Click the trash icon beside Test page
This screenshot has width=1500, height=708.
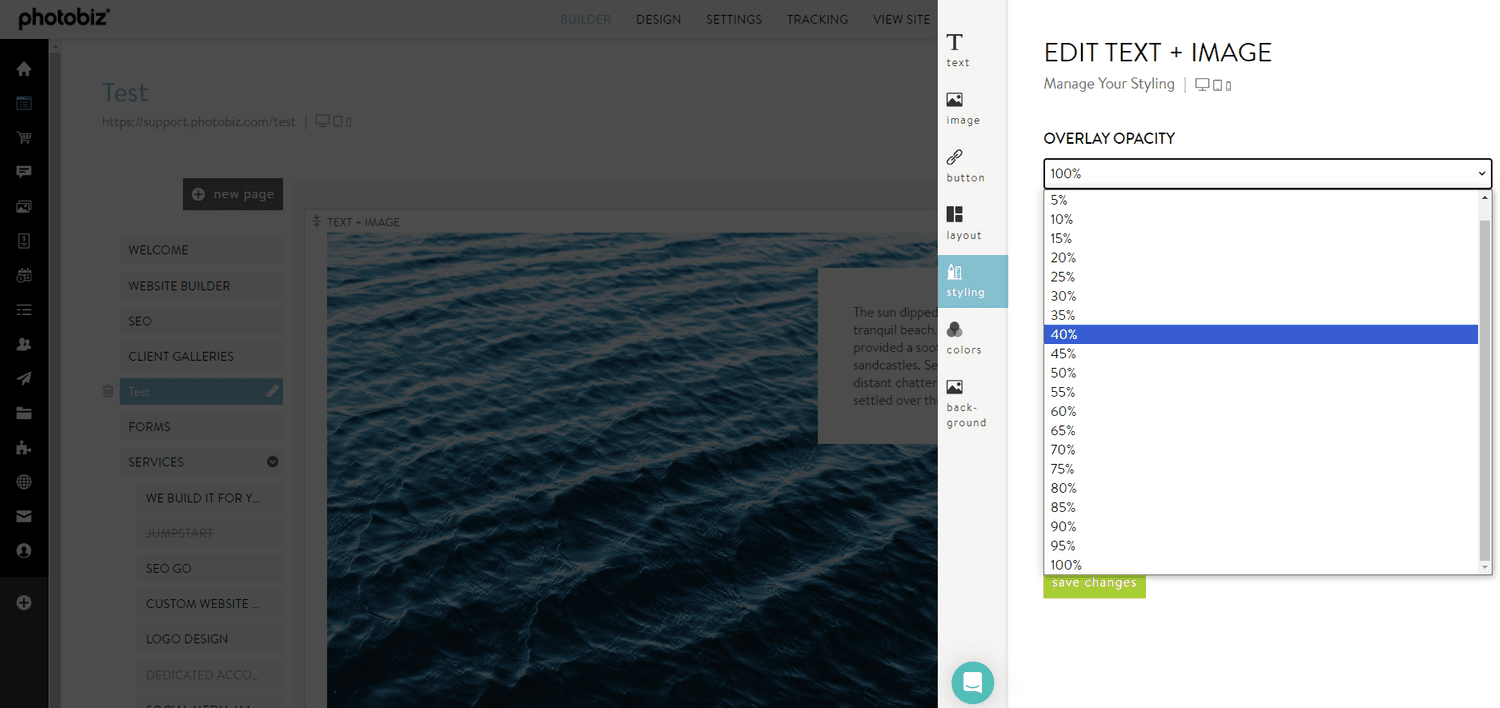coord(108,392)
